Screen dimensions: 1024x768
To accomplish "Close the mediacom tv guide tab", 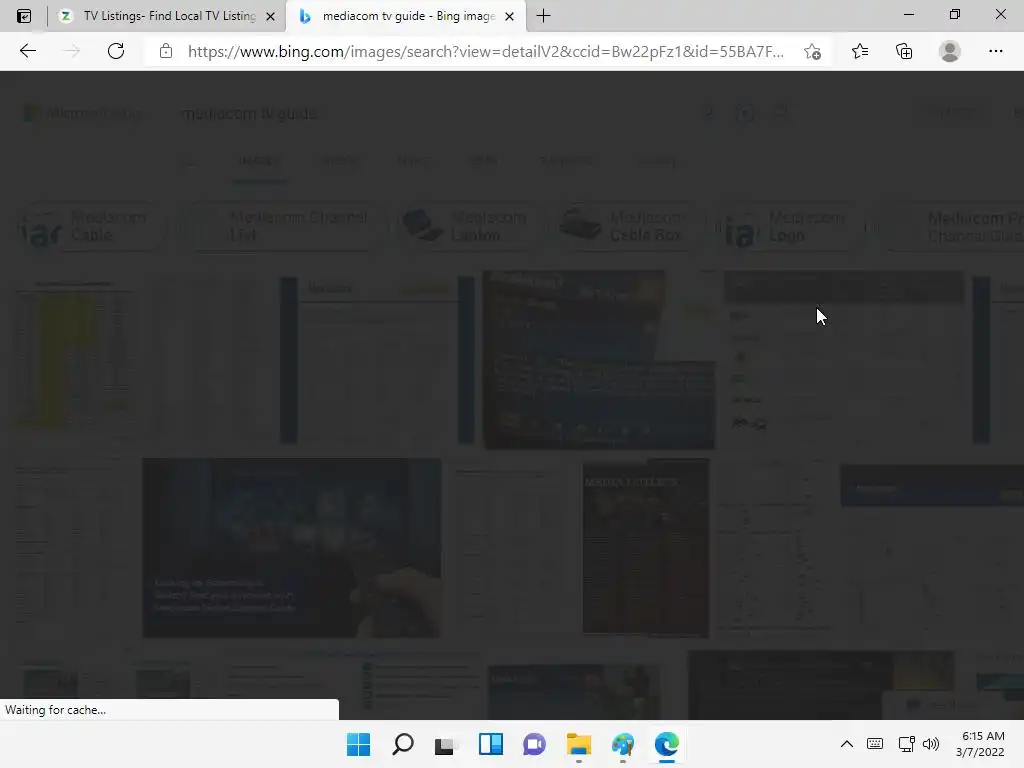I will [510, 16].
